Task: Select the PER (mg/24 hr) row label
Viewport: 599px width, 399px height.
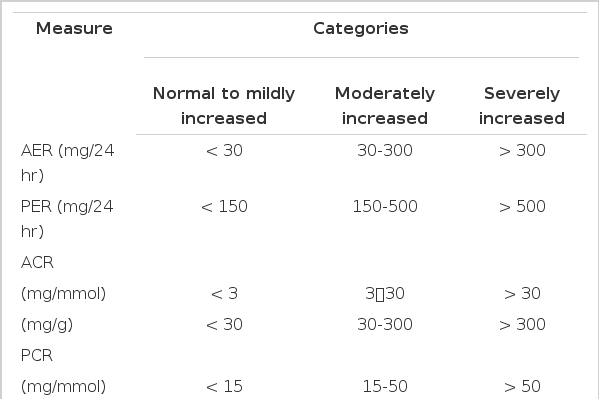Action: pos(67,219)
